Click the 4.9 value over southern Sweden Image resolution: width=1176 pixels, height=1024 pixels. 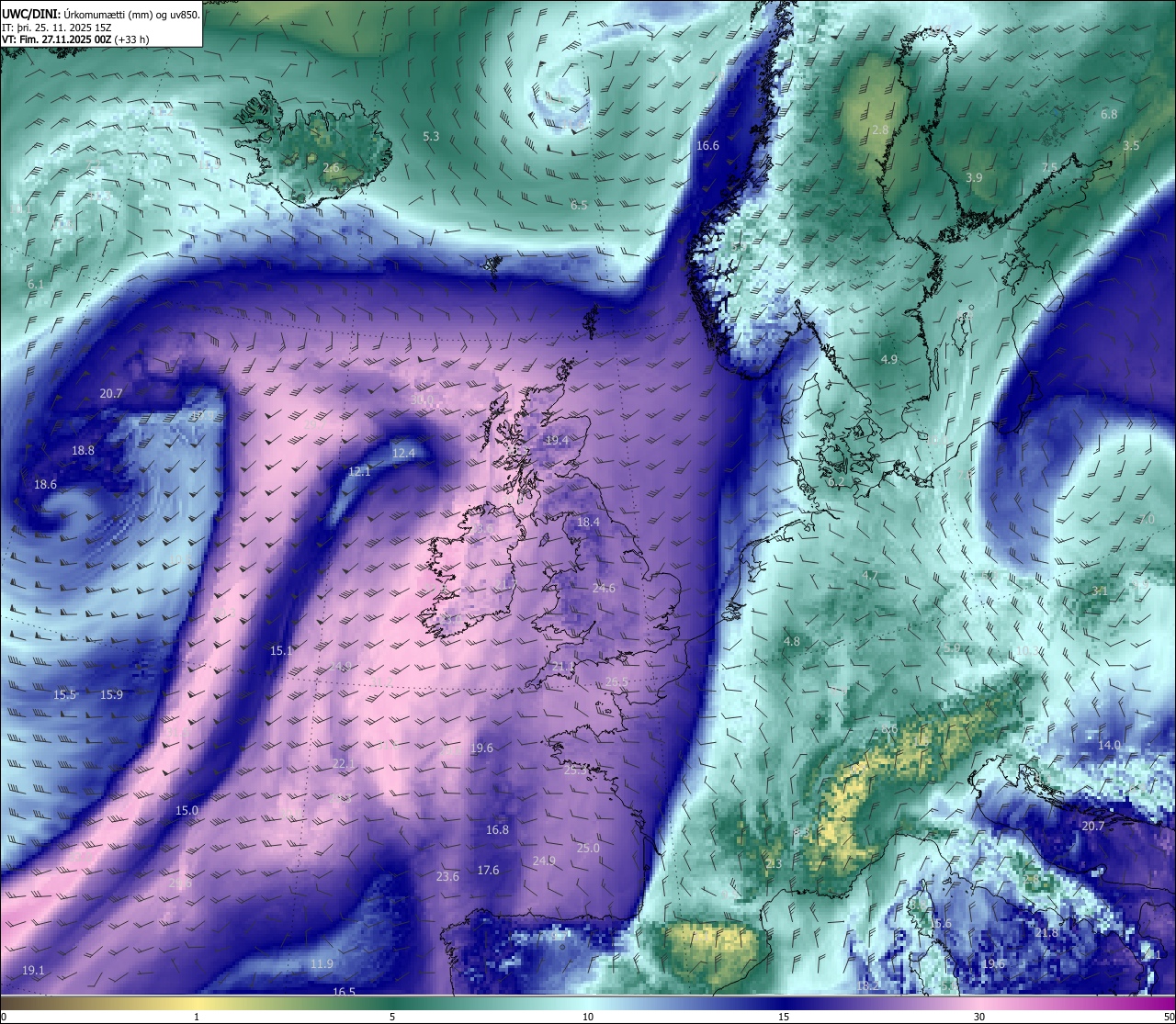(888, 360)
